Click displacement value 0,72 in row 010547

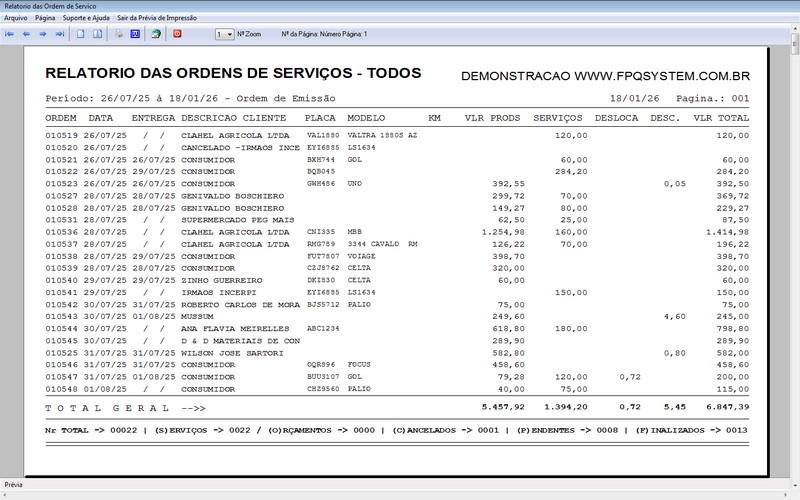point(630,377)
